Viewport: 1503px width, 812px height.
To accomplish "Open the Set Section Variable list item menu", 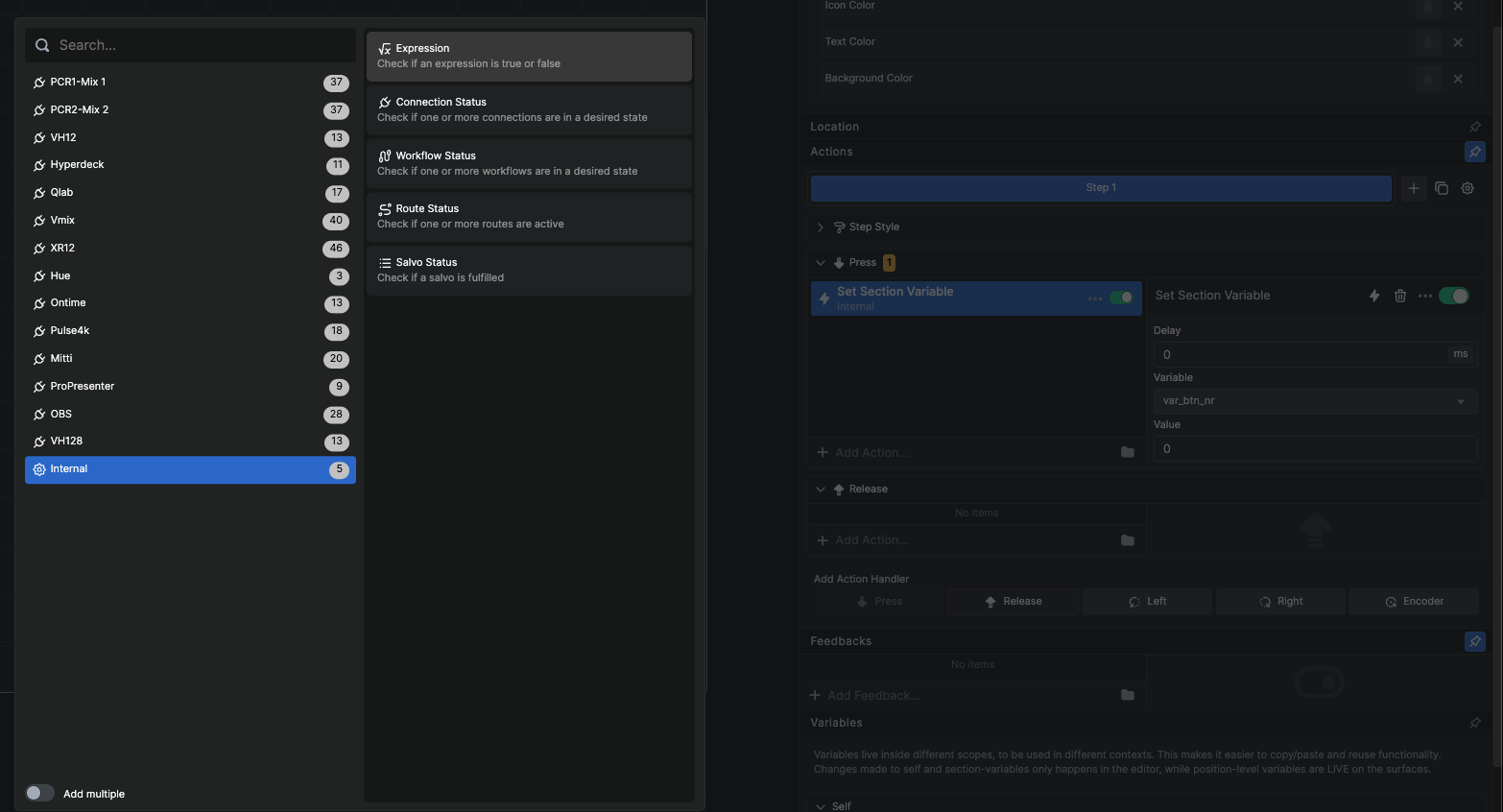I will pos(1094,299).
